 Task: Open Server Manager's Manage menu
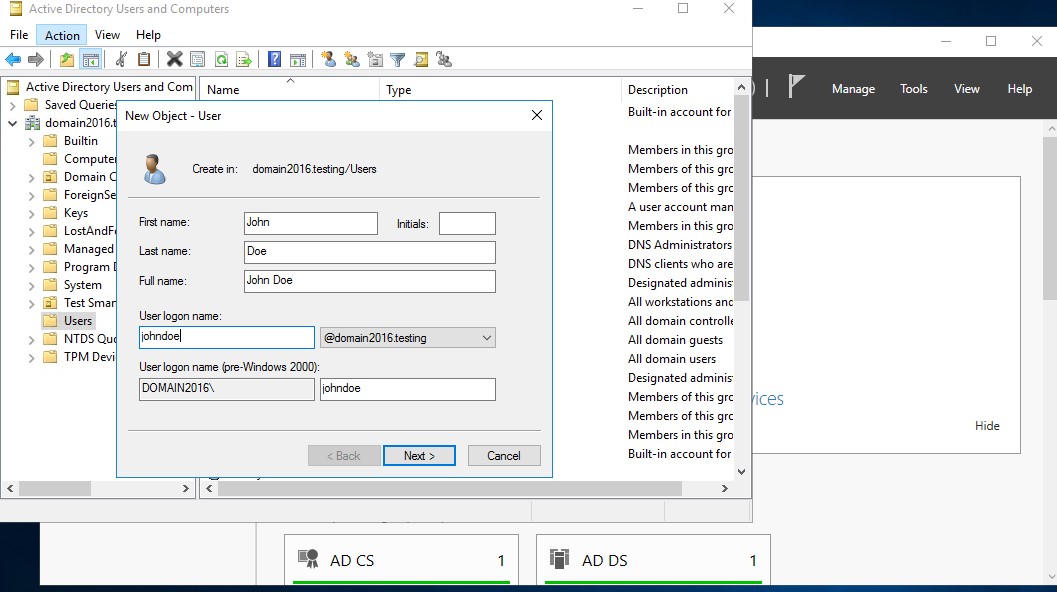(853, 89)
